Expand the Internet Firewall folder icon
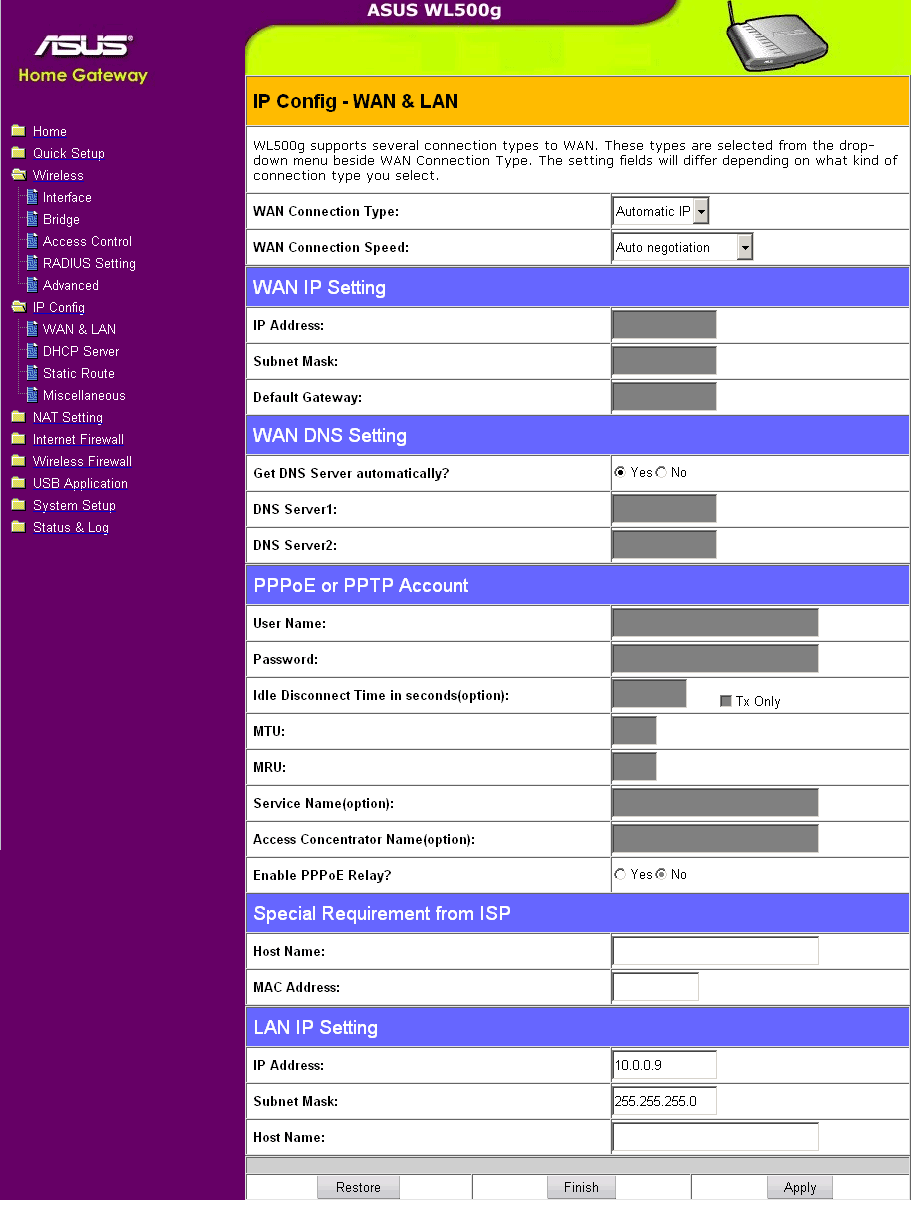This screenshot has width=915, height=1220. [18, 439]
